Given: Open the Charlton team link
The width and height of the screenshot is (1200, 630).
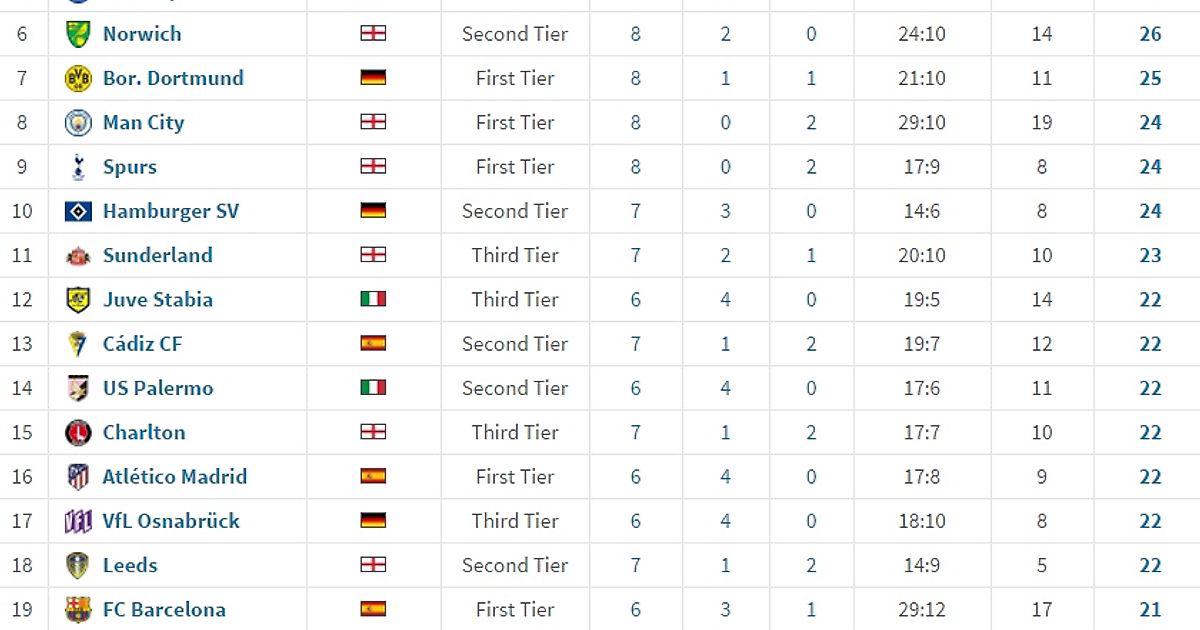Looking at the screenshot, I should (144, 432).
